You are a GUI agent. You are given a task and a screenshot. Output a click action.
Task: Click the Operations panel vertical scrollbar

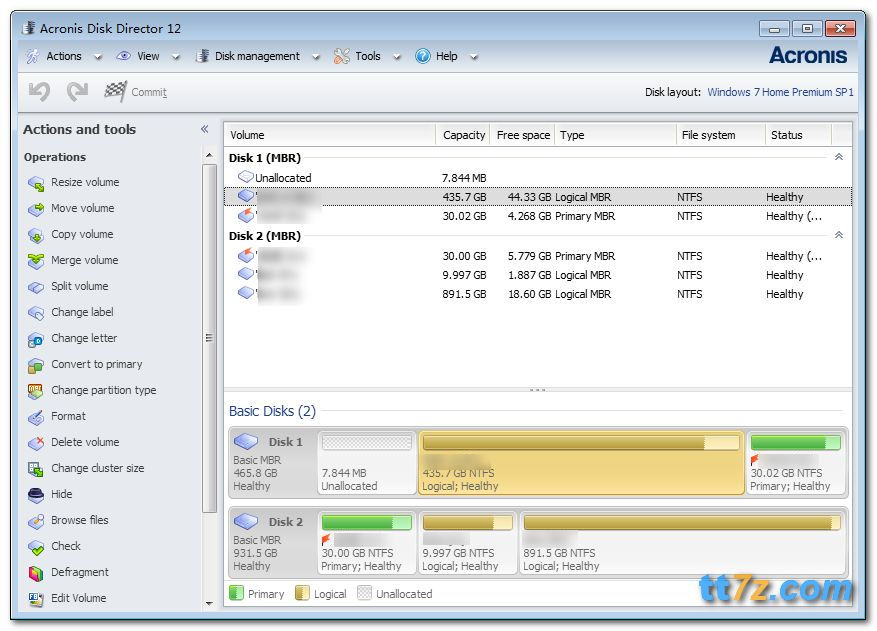pos(209,340)
